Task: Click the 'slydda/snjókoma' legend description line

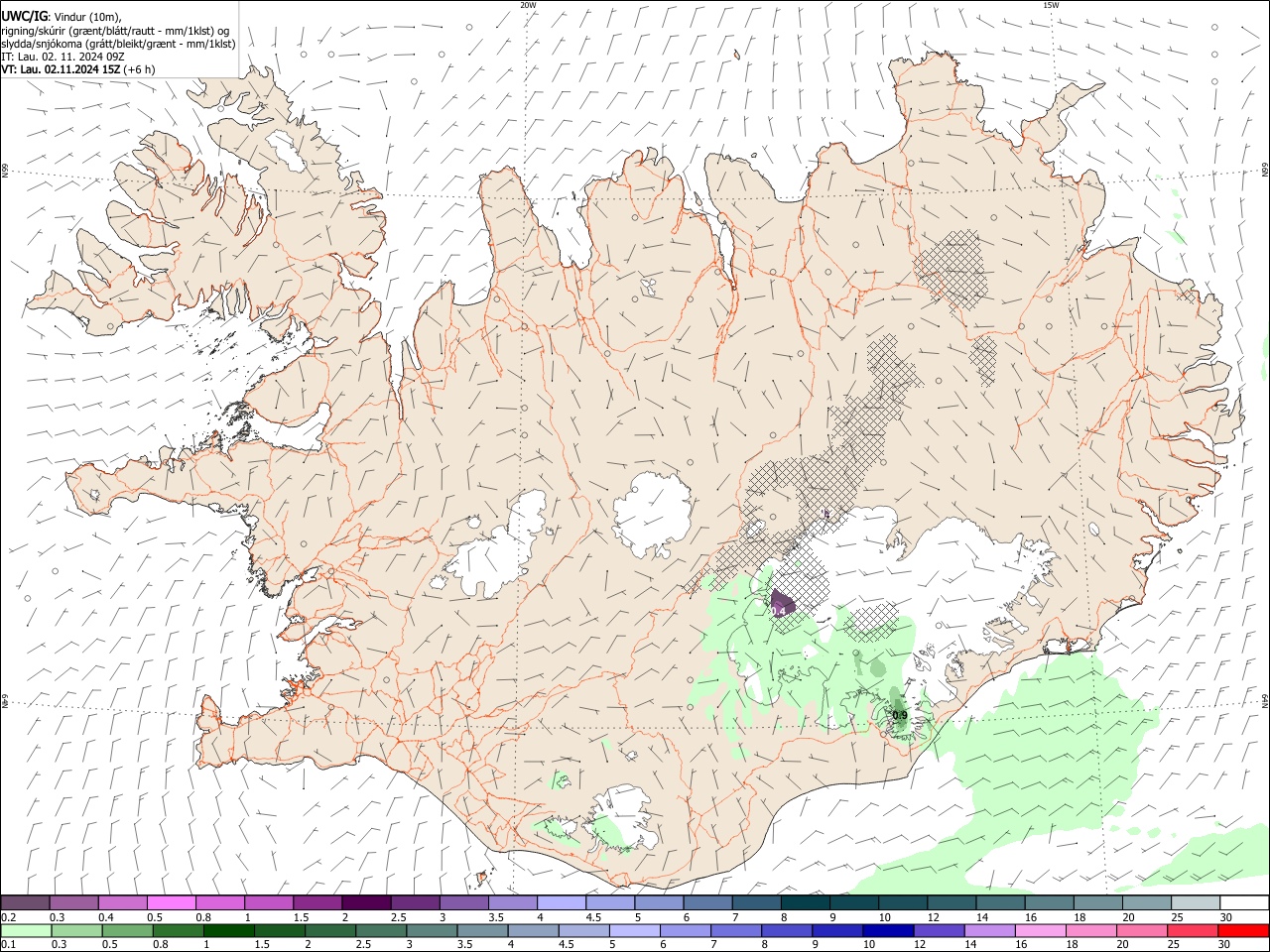Action: [118, 44]
